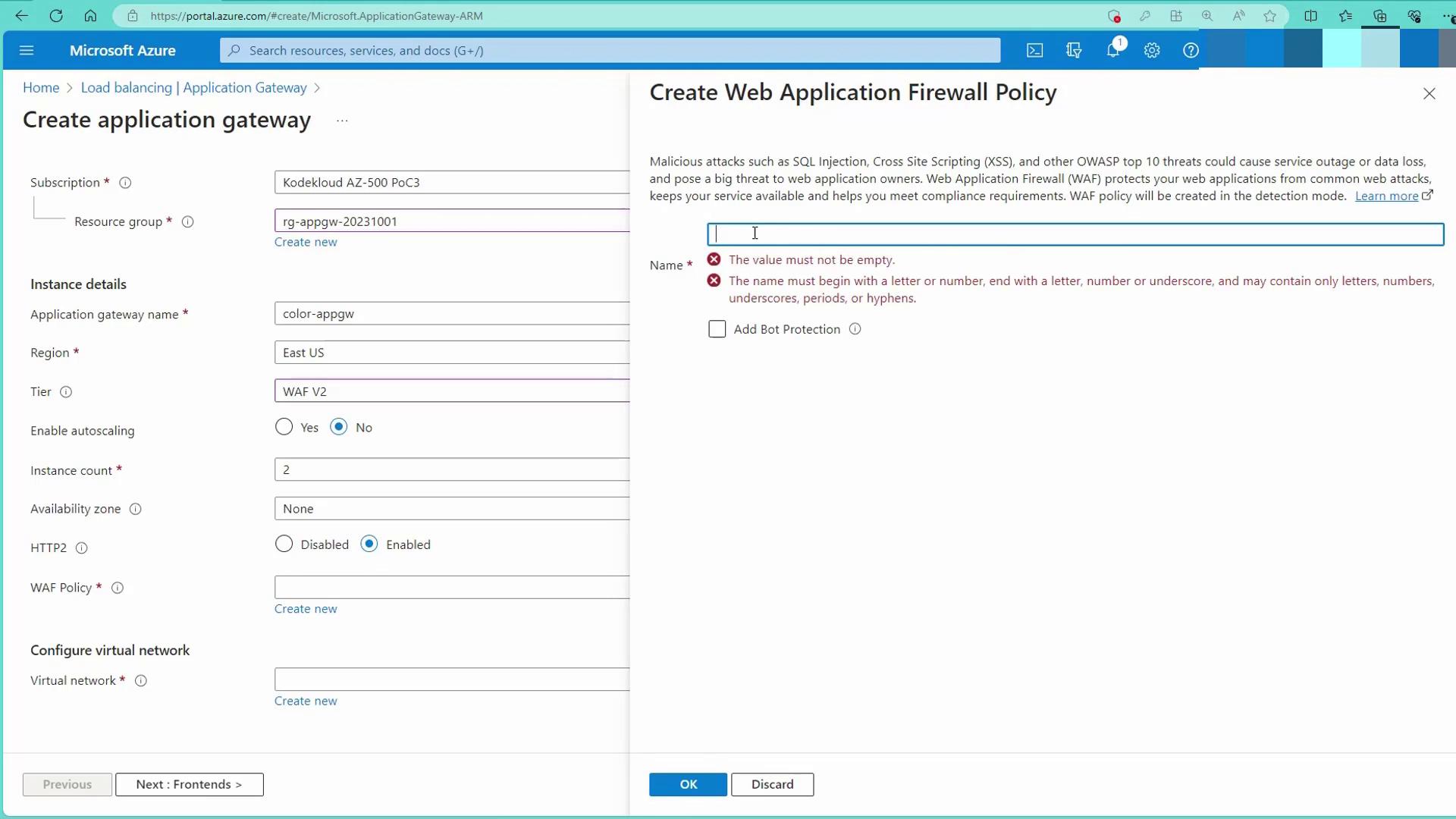Enable the Add Bot Protection checkbox

717,329
